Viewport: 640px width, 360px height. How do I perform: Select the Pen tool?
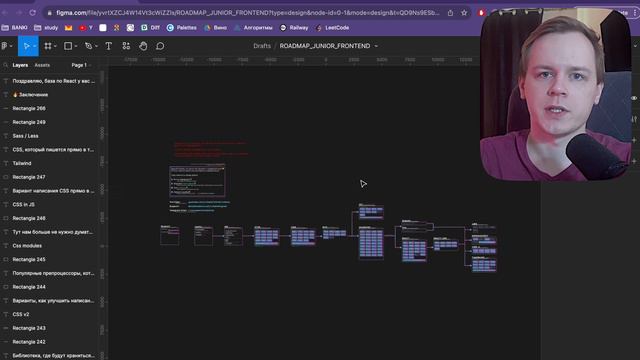click(88, 46)
